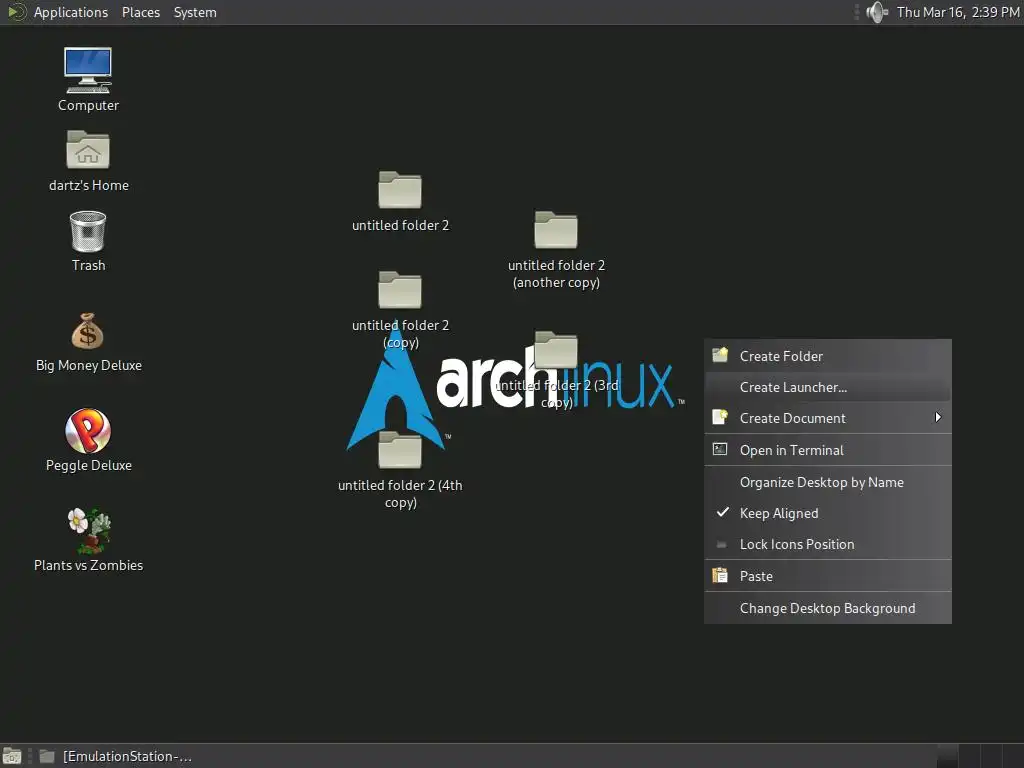Open the Places menu
The width and height of the screenshot is (1024, 768).
coord(140,12)
